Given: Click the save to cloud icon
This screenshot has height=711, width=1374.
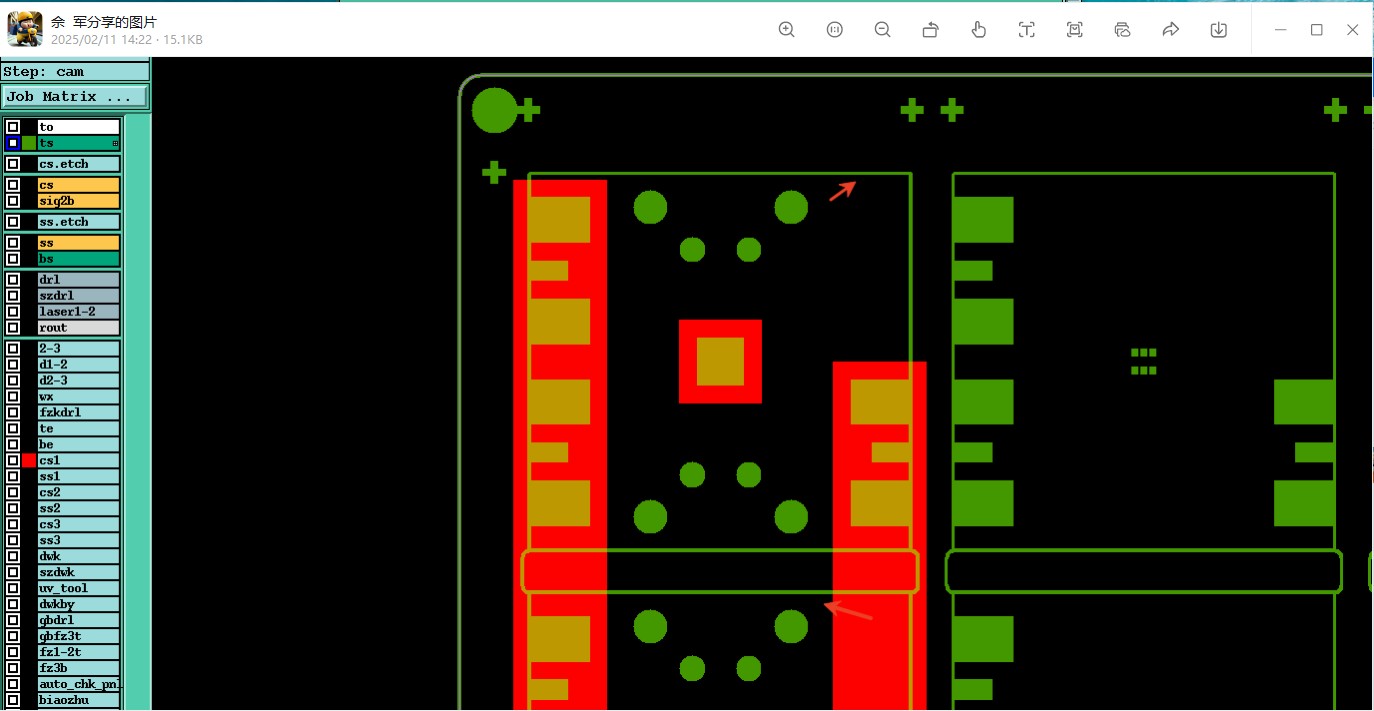Looking at the screenshot, I should coord(1123,30).
